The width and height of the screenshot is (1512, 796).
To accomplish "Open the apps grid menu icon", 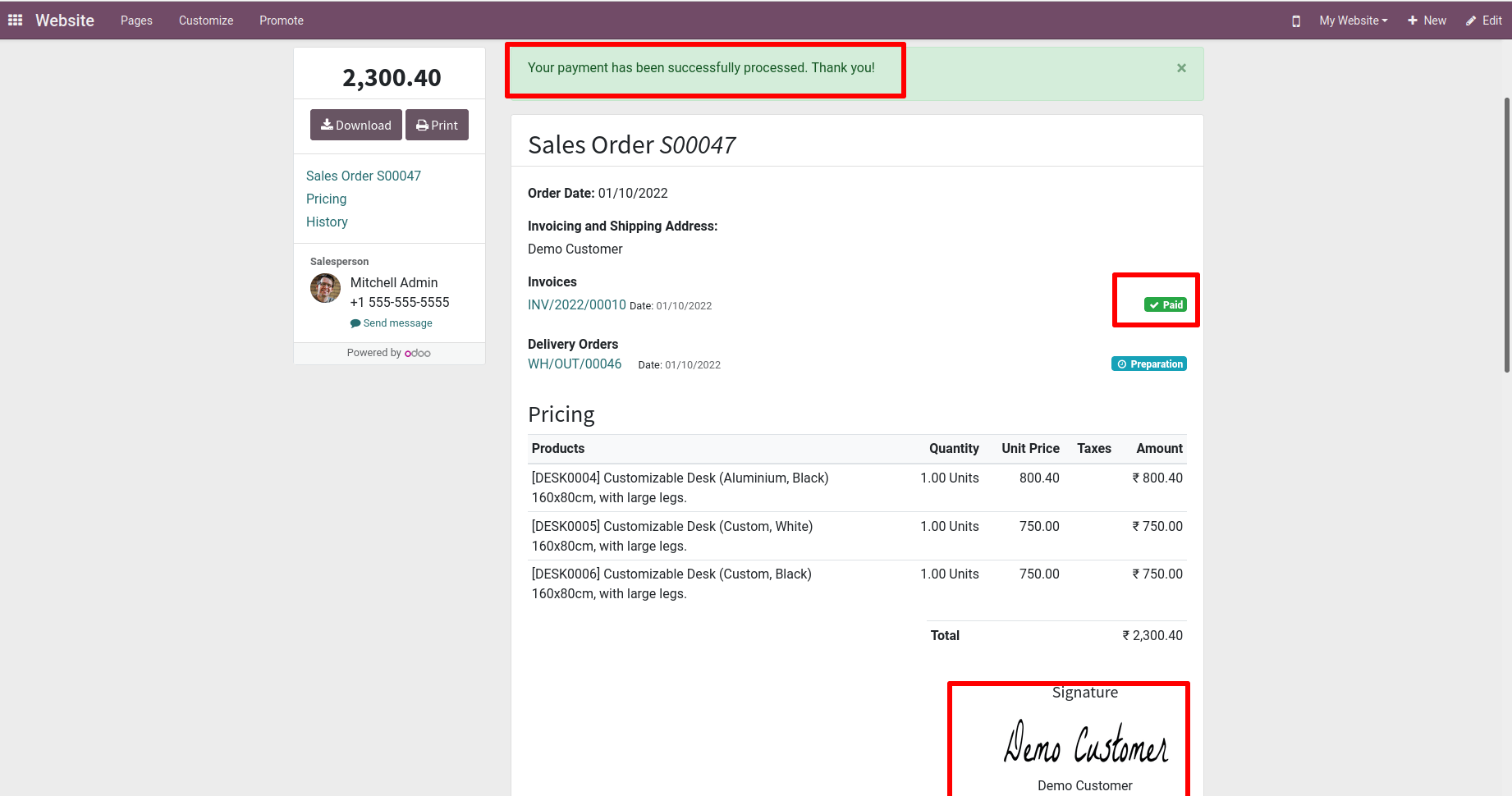I will [x=15, y=21].
